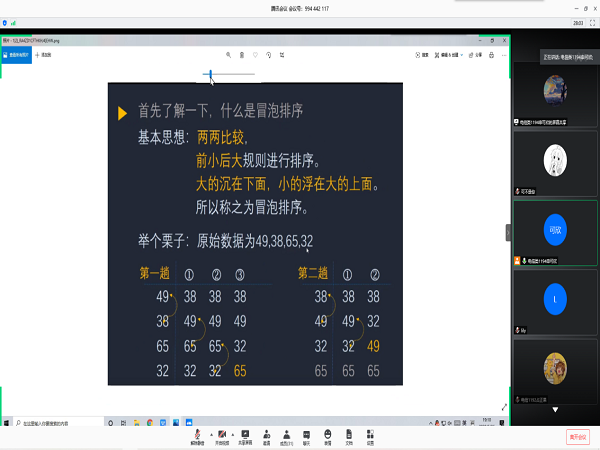Select the blue image viewer tab
This screenshot has width=600, height=450.
17,55
